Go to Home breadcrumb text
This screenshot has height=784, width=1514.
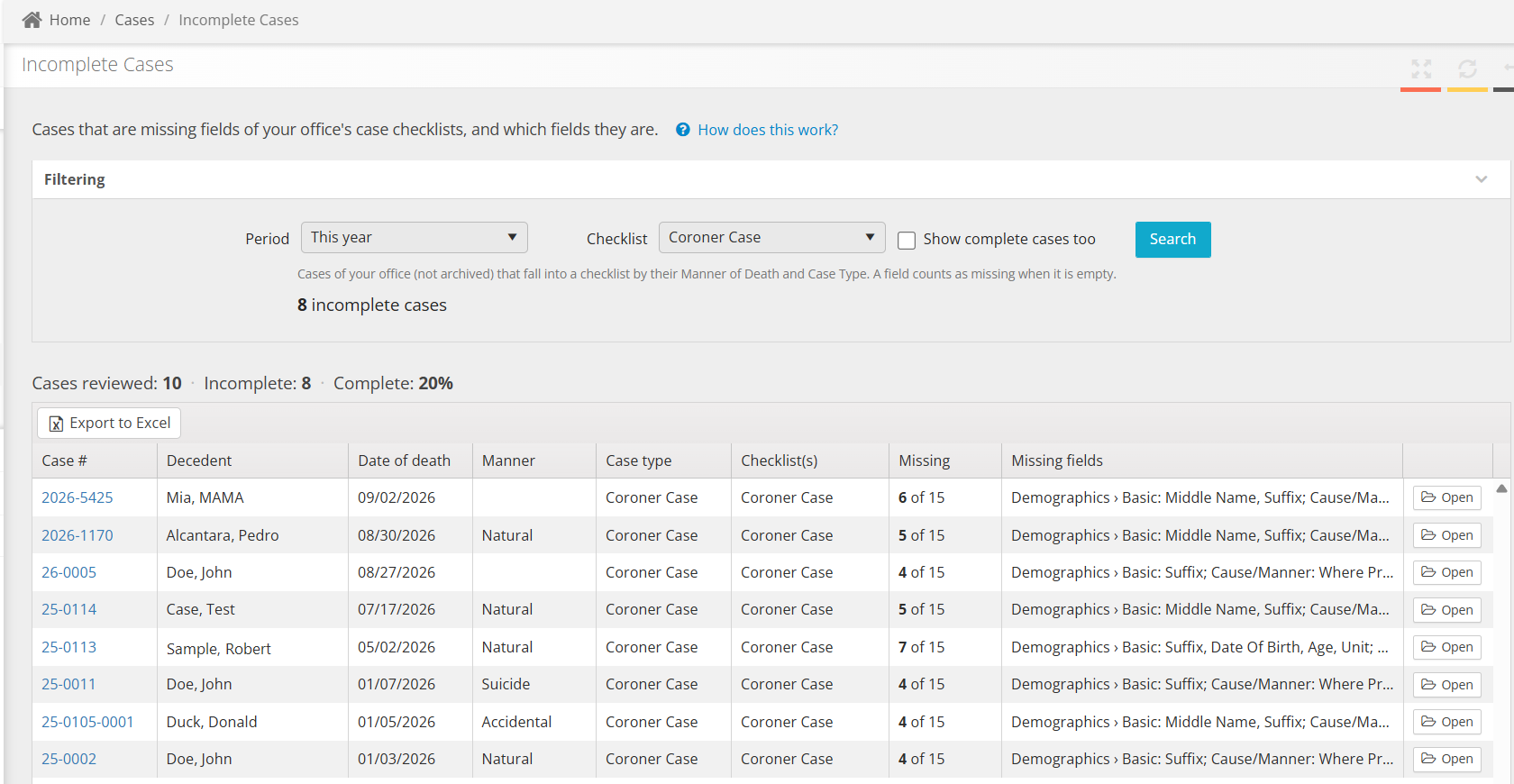pyautogui.click(x=69, y=20)
